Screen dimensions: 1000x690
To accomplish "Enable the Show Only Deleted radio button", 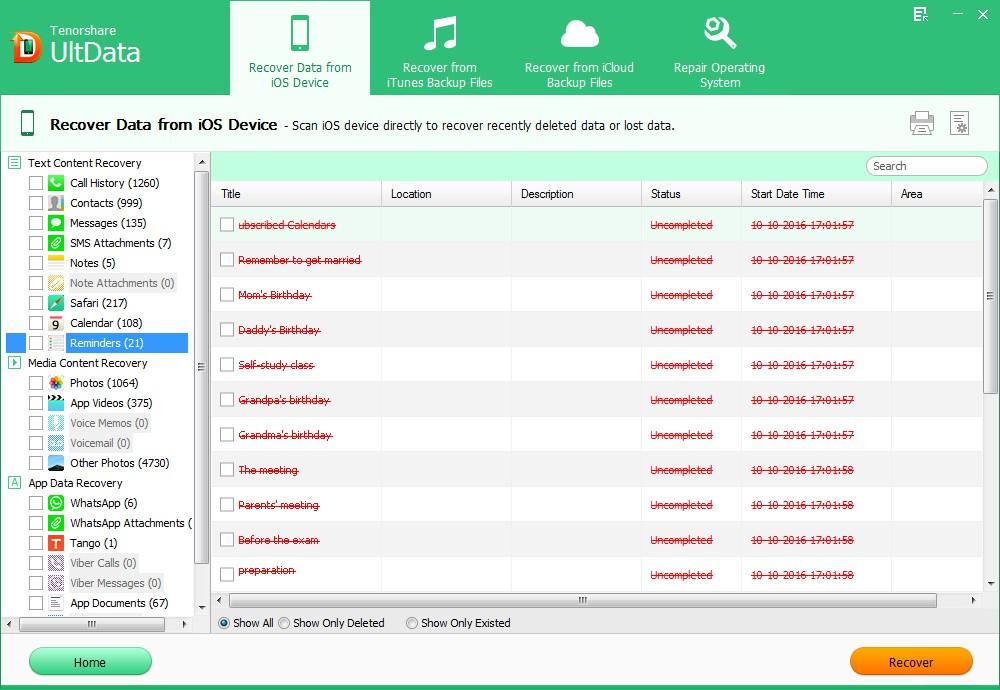I will pyautogui.click(x=284, y=623).
